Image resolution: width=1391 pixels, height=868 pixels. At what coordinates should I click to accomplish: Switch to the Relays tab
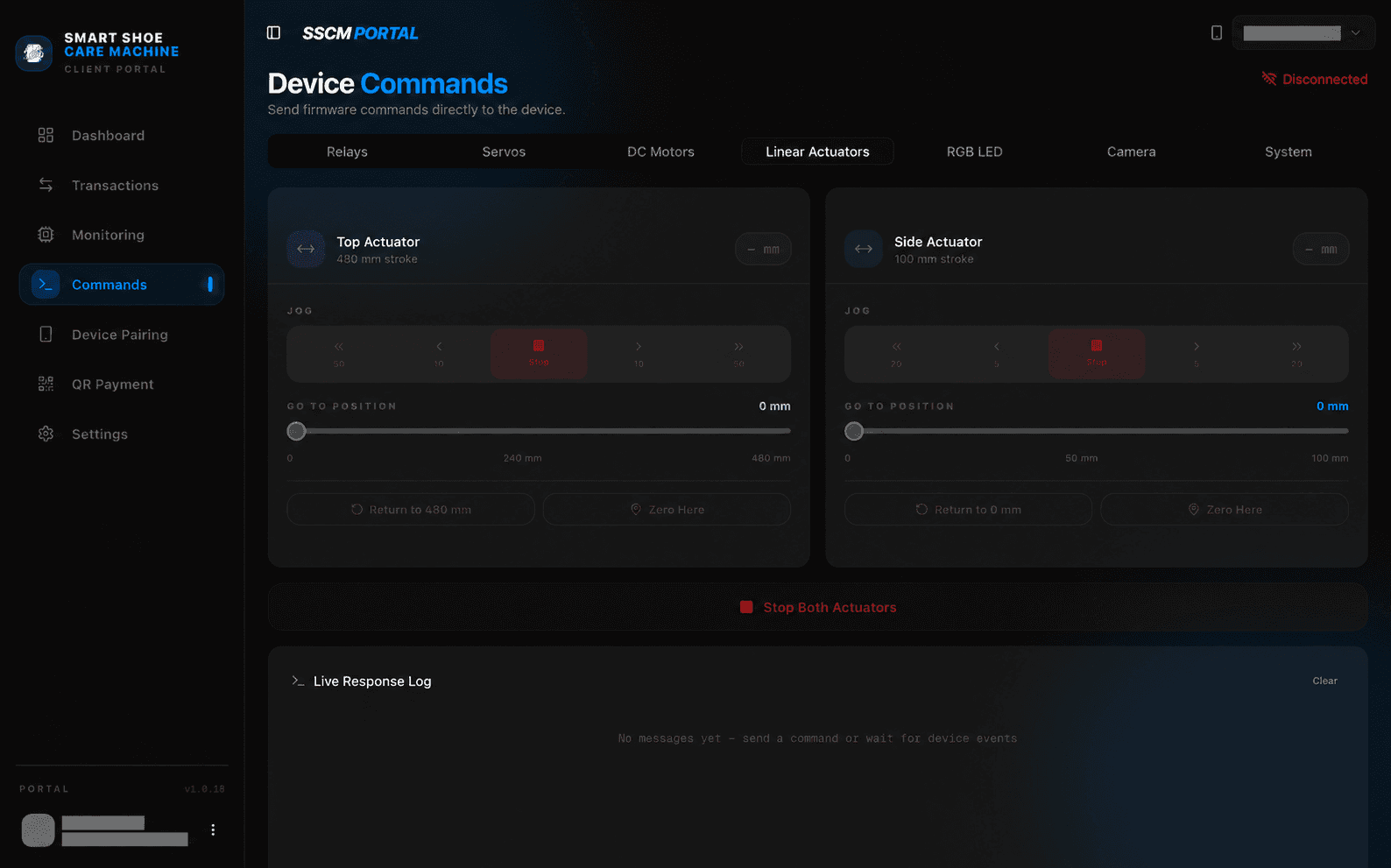pos(347,152)
